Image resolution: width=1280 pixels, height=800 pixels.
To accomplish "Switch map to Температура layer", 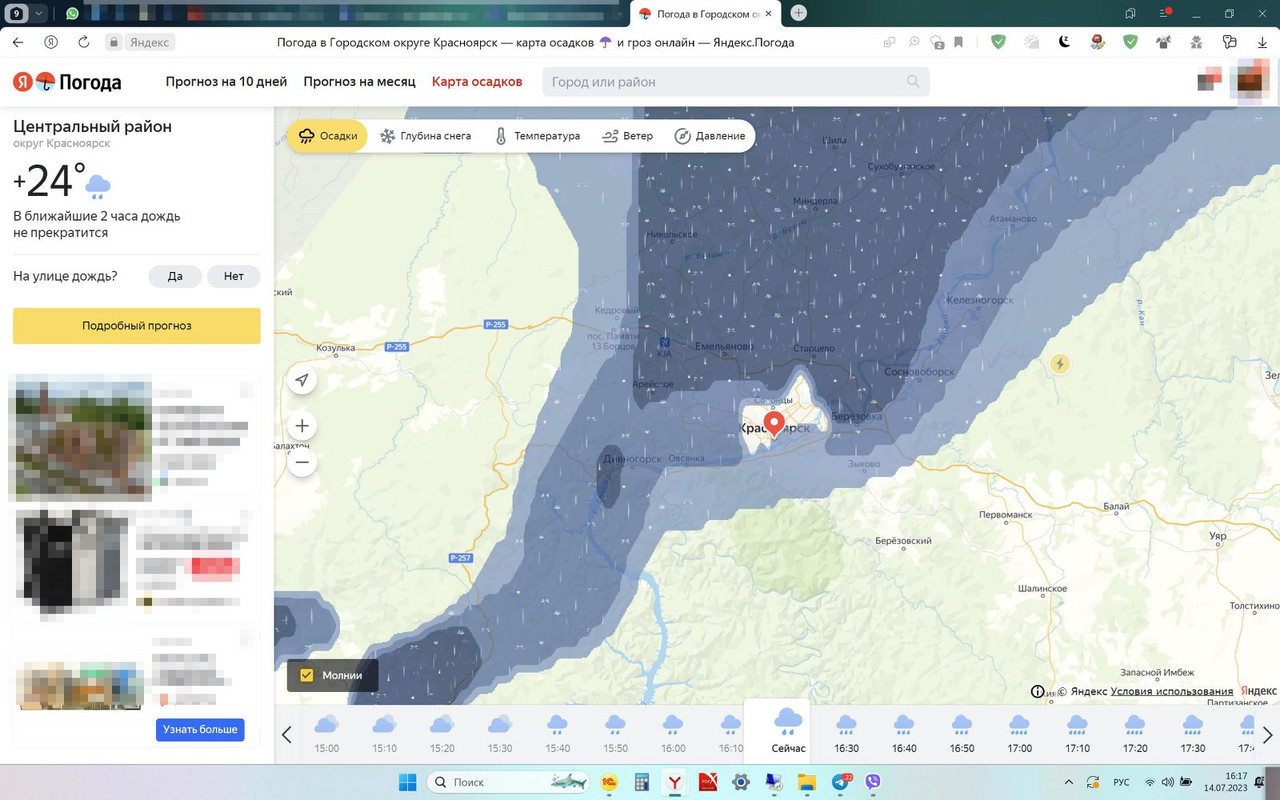I will click(537, 136).
